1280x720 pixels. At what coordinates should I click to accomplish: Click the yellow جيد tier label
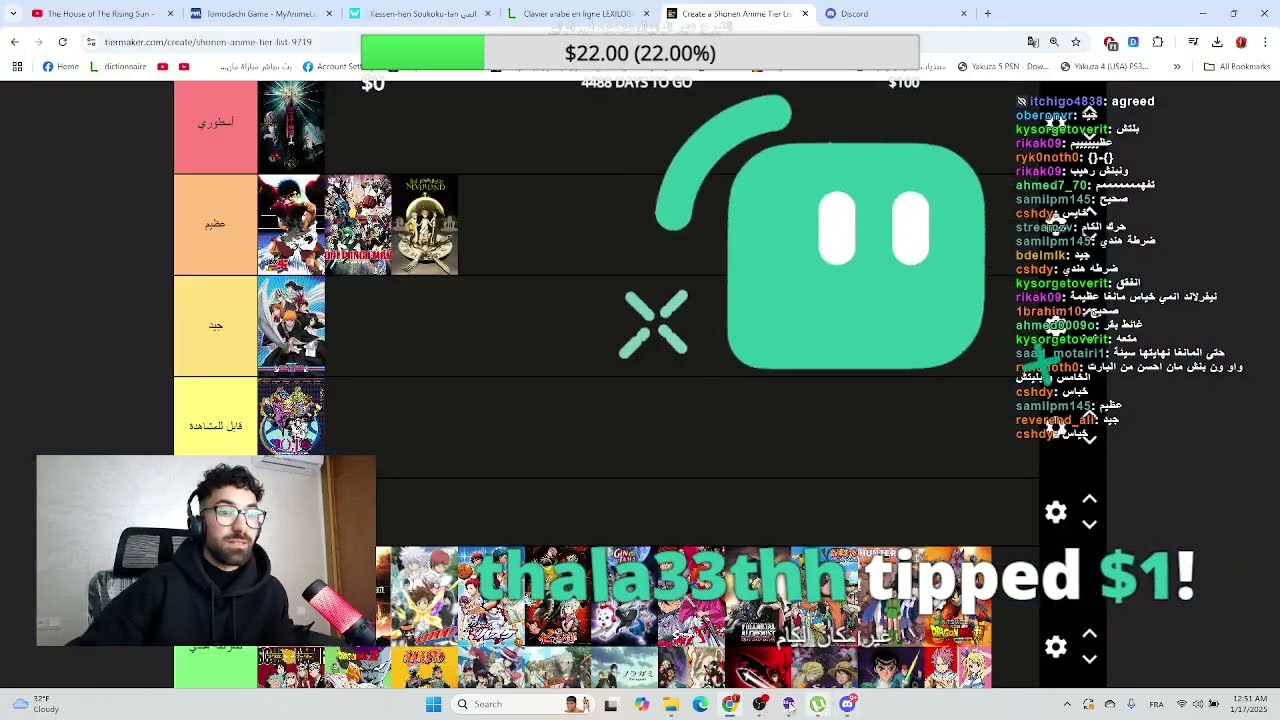tap(215, 326)
